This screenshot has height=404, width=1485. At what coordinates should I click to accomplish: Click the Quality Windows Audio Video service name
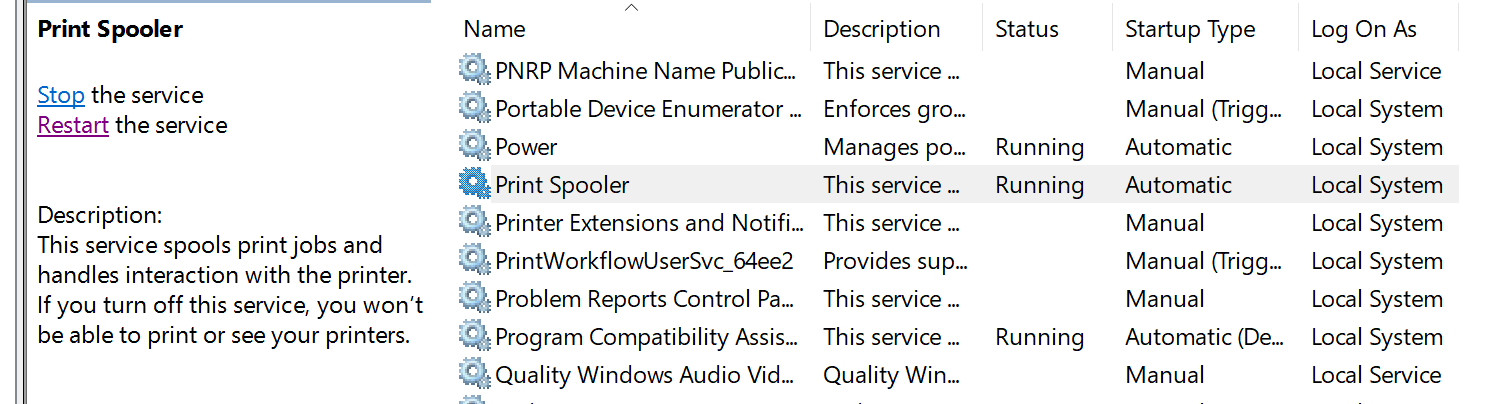646,375
